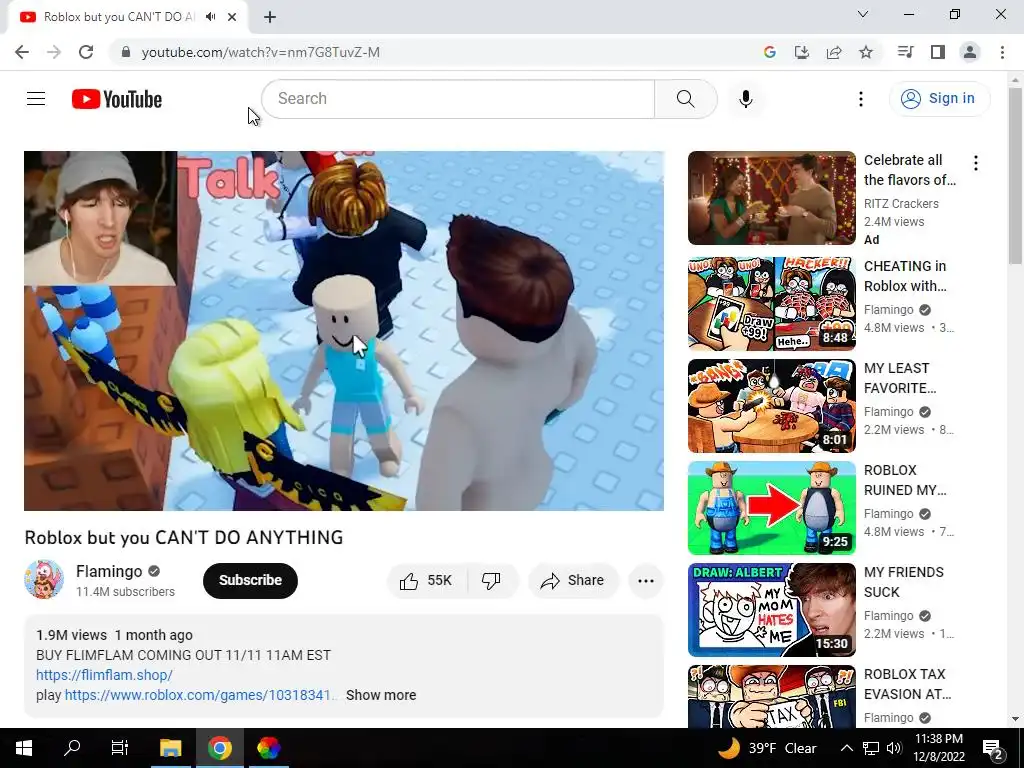Open the Windows Start menu
The width and height of the screenshot is (1024, 768).
[x=24, y=748]
